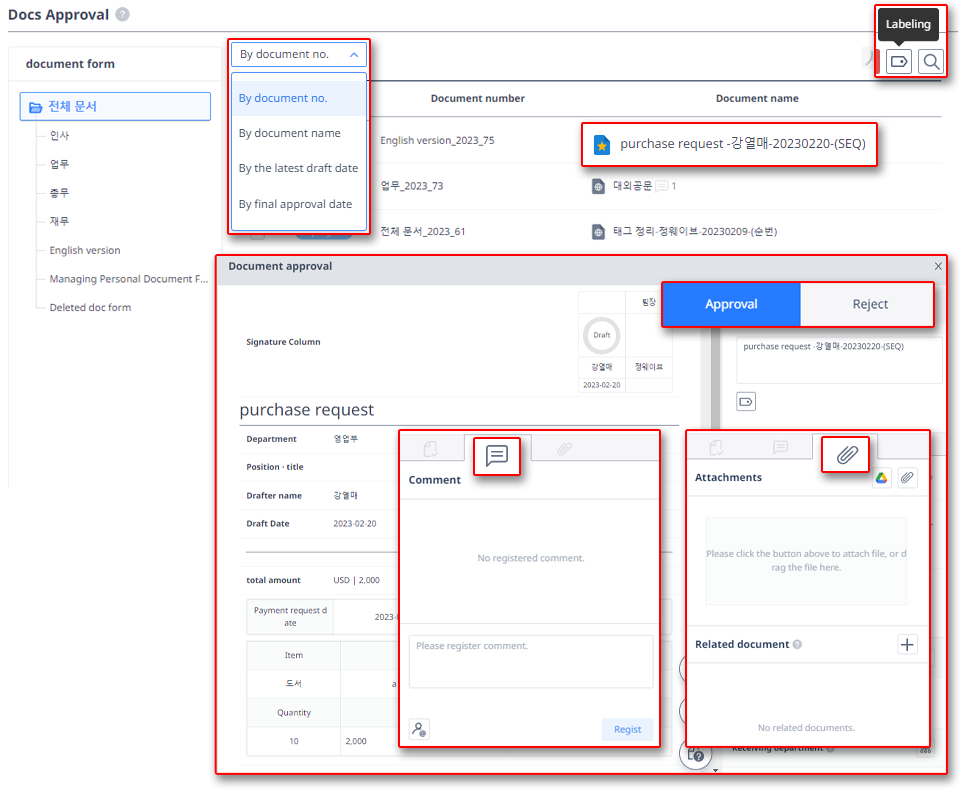Click the help question mark beside Docs Approval
Screen dimensions: 960x798
point(122,14)
